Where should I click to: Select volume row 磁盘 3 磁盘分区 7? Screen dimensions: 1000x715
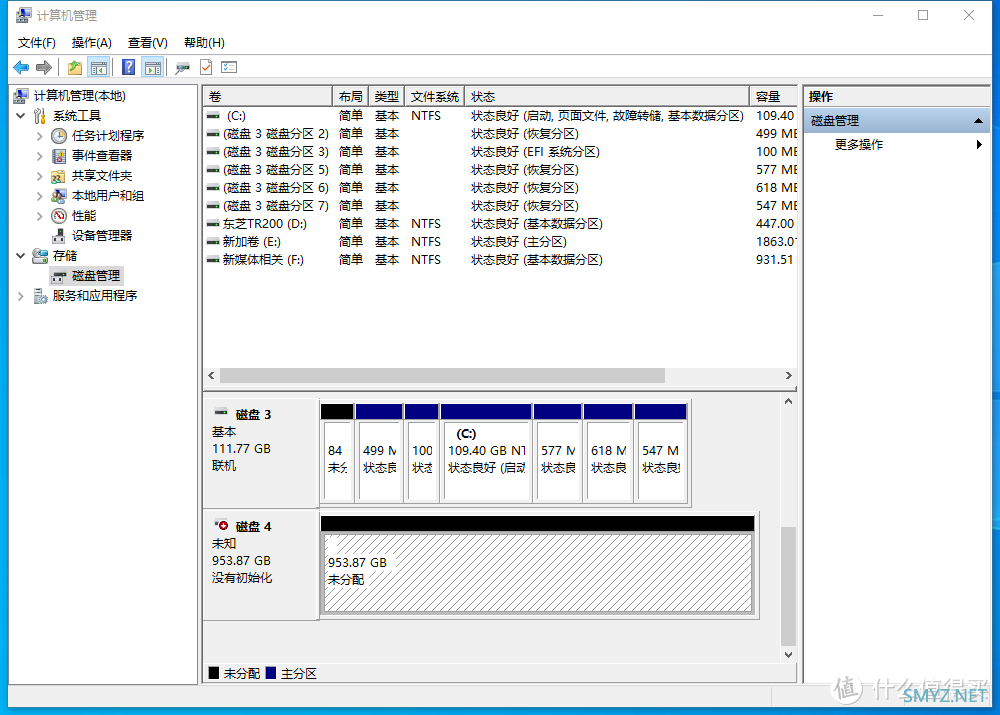coord(501,206)
